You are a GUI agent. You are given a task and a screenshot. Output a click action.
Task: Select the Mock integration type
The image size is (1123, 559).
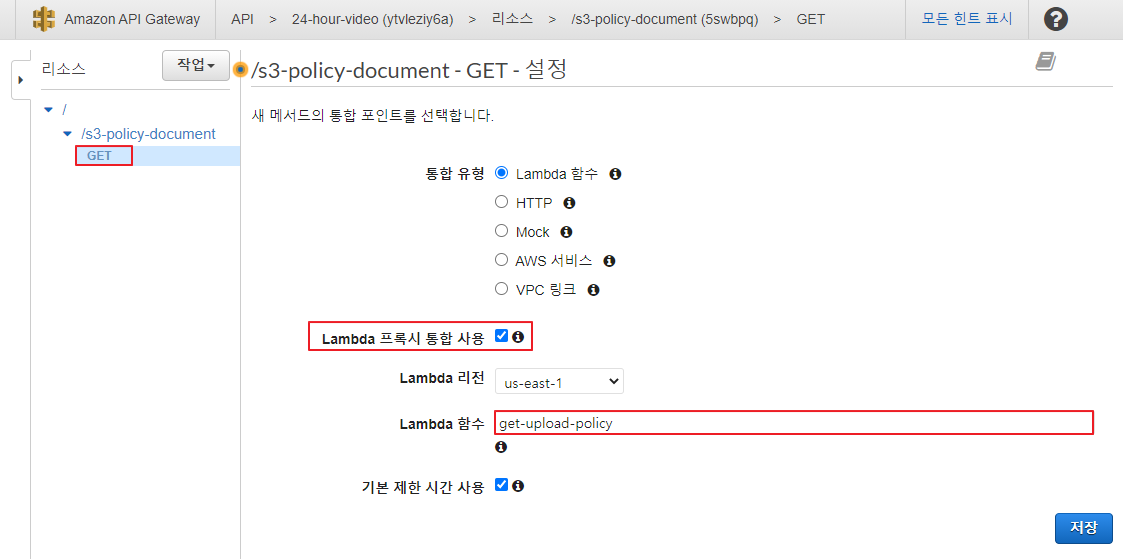(x=501, y=231)
